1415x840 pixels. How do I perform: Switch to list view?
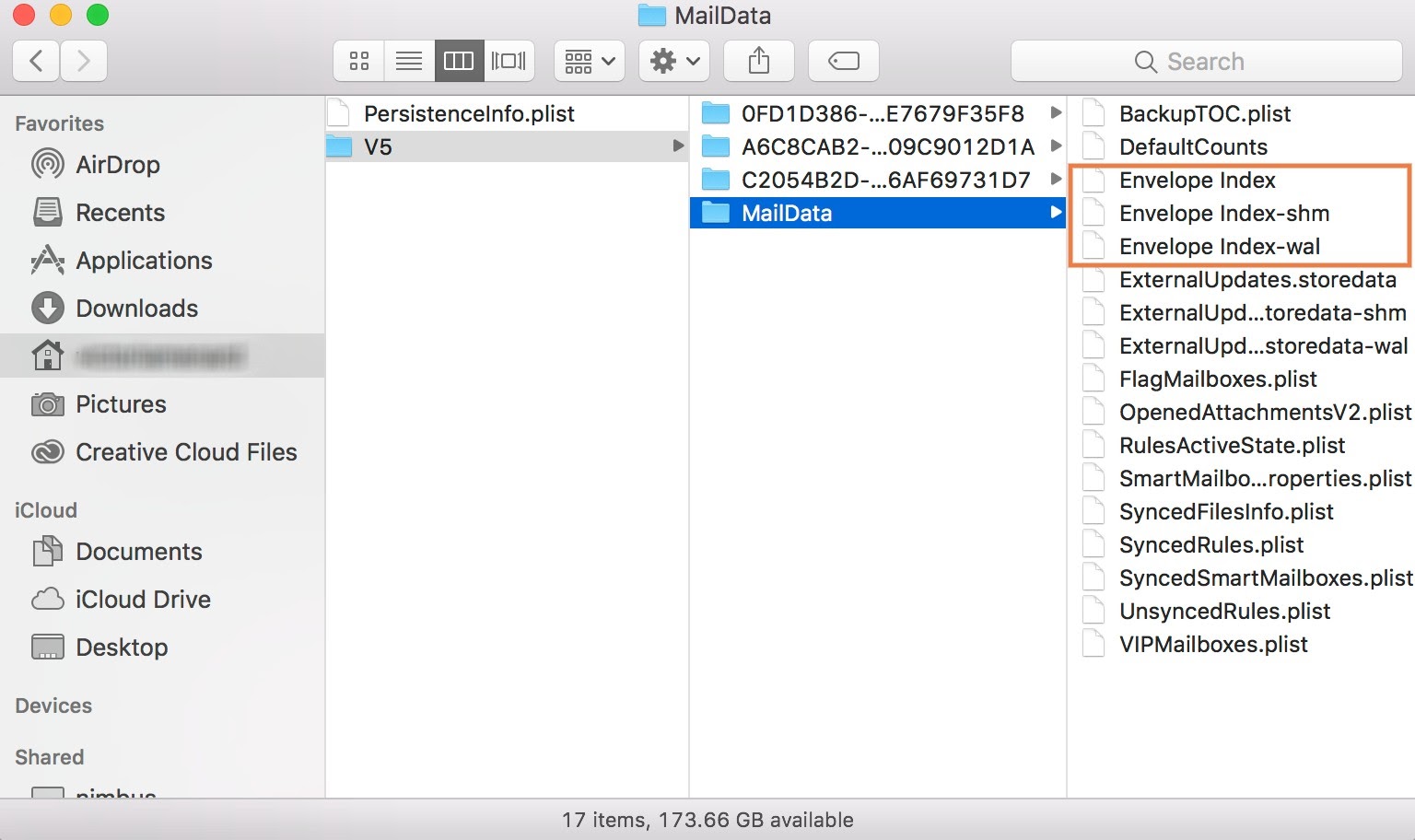(409, 61)
